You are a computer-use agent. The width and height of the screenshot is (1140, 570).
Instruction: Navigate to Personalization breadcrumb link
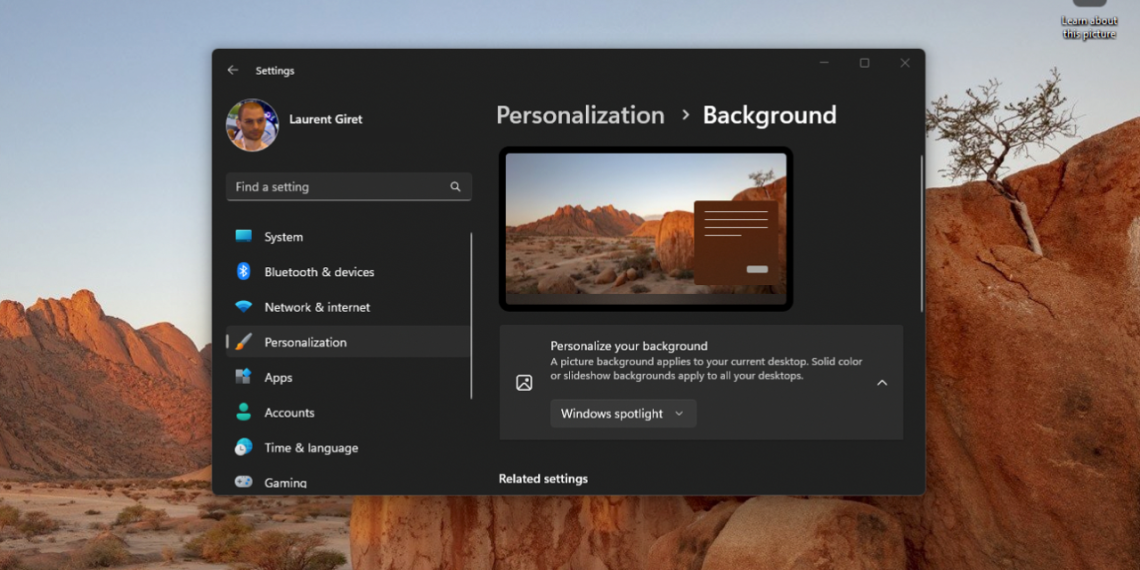coord(580,116)
